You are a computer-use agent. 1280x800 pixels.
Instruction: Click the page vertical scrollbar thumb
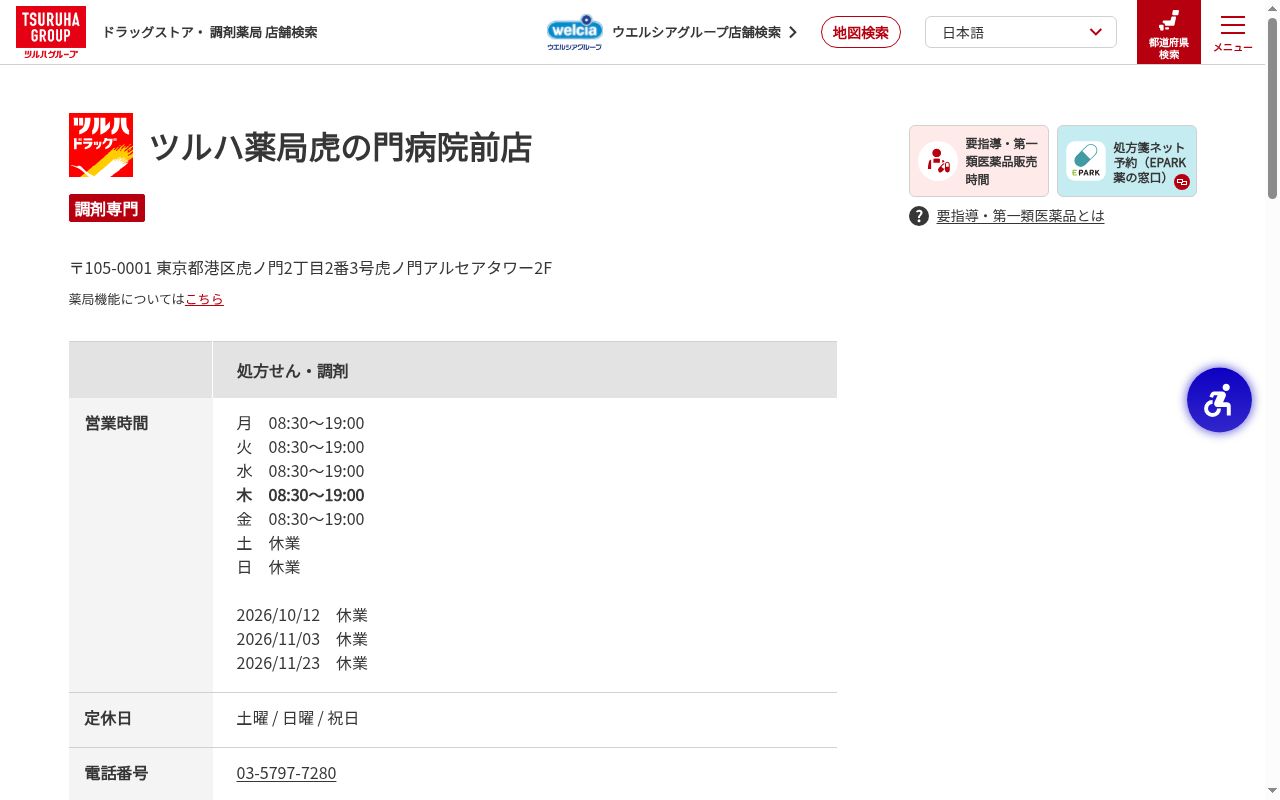tap(1272, 108)
